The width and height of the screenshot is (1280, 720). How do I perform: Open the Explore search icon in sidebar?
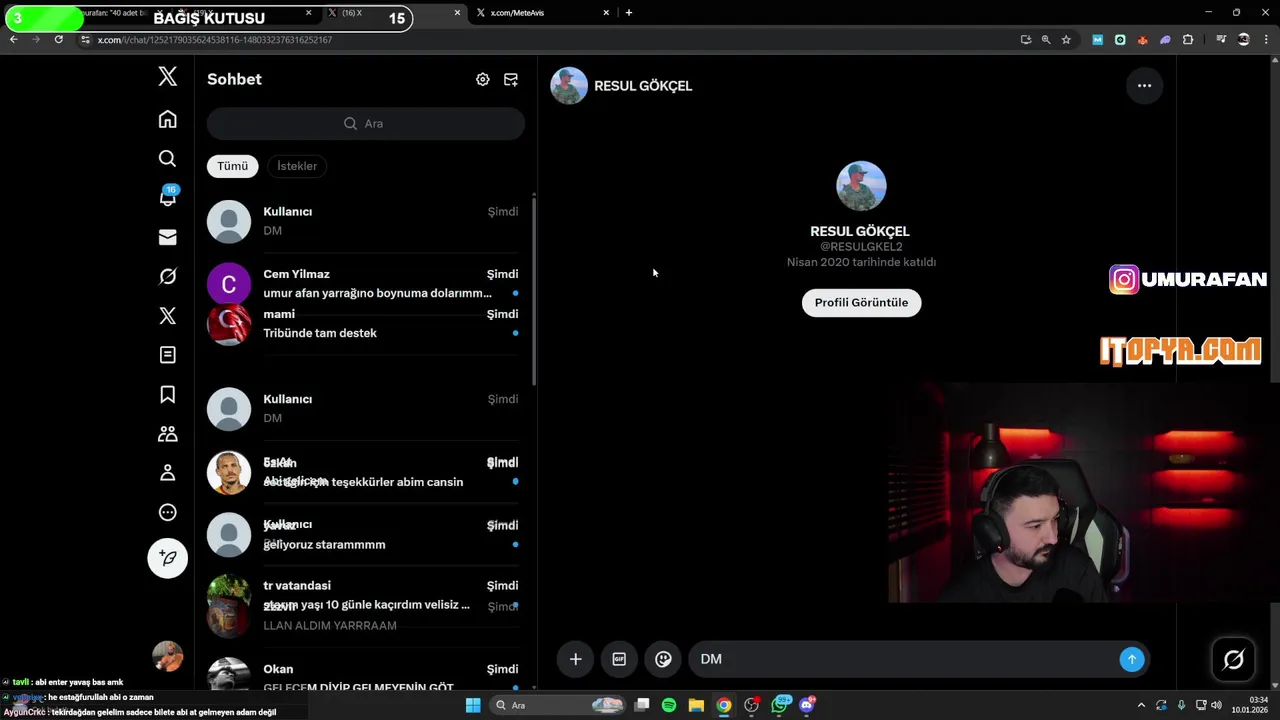click(168, 158)
